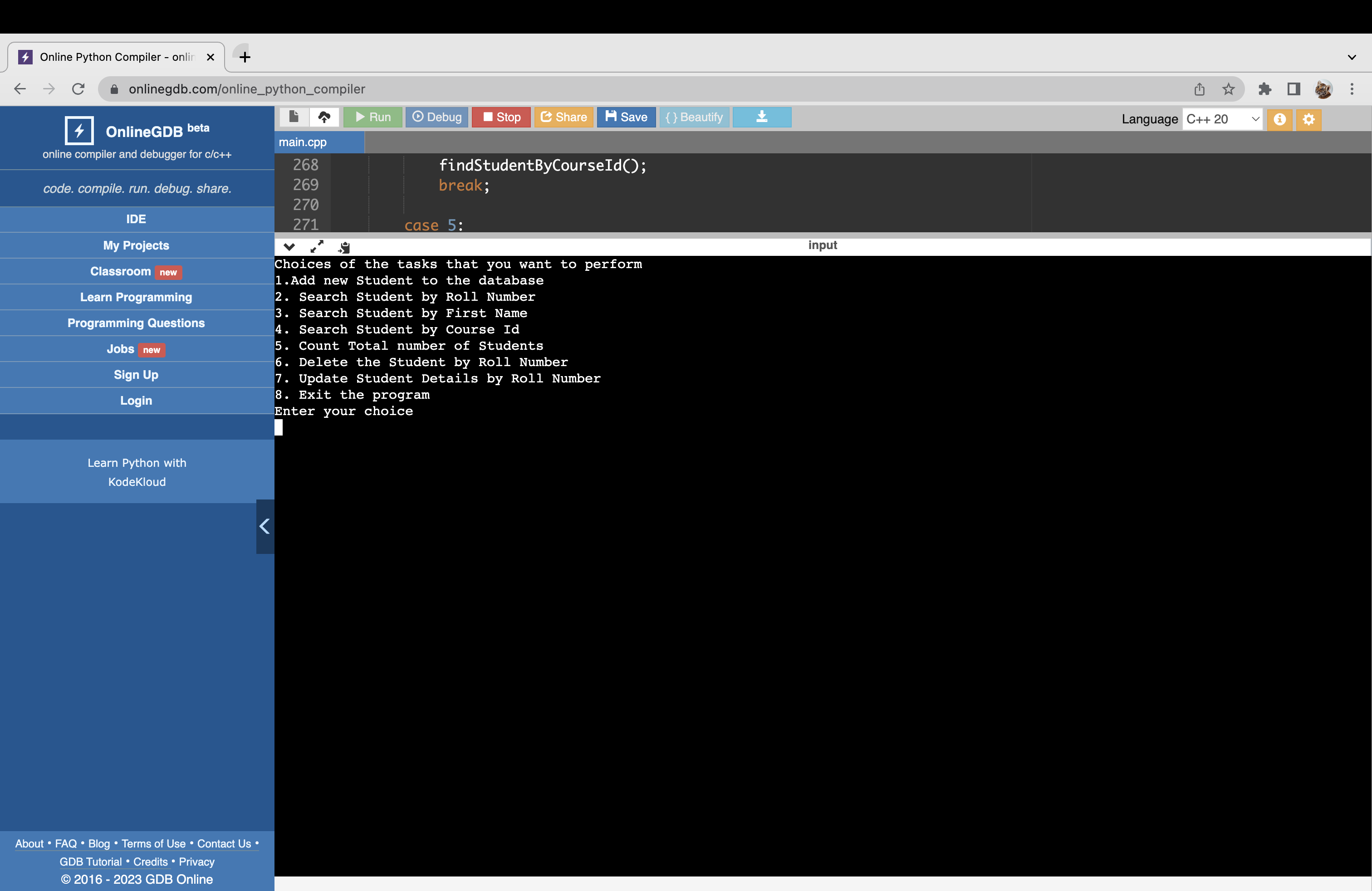Open the My Projects page
This screenshot has height=891, width=1372.
click(136, 245)
